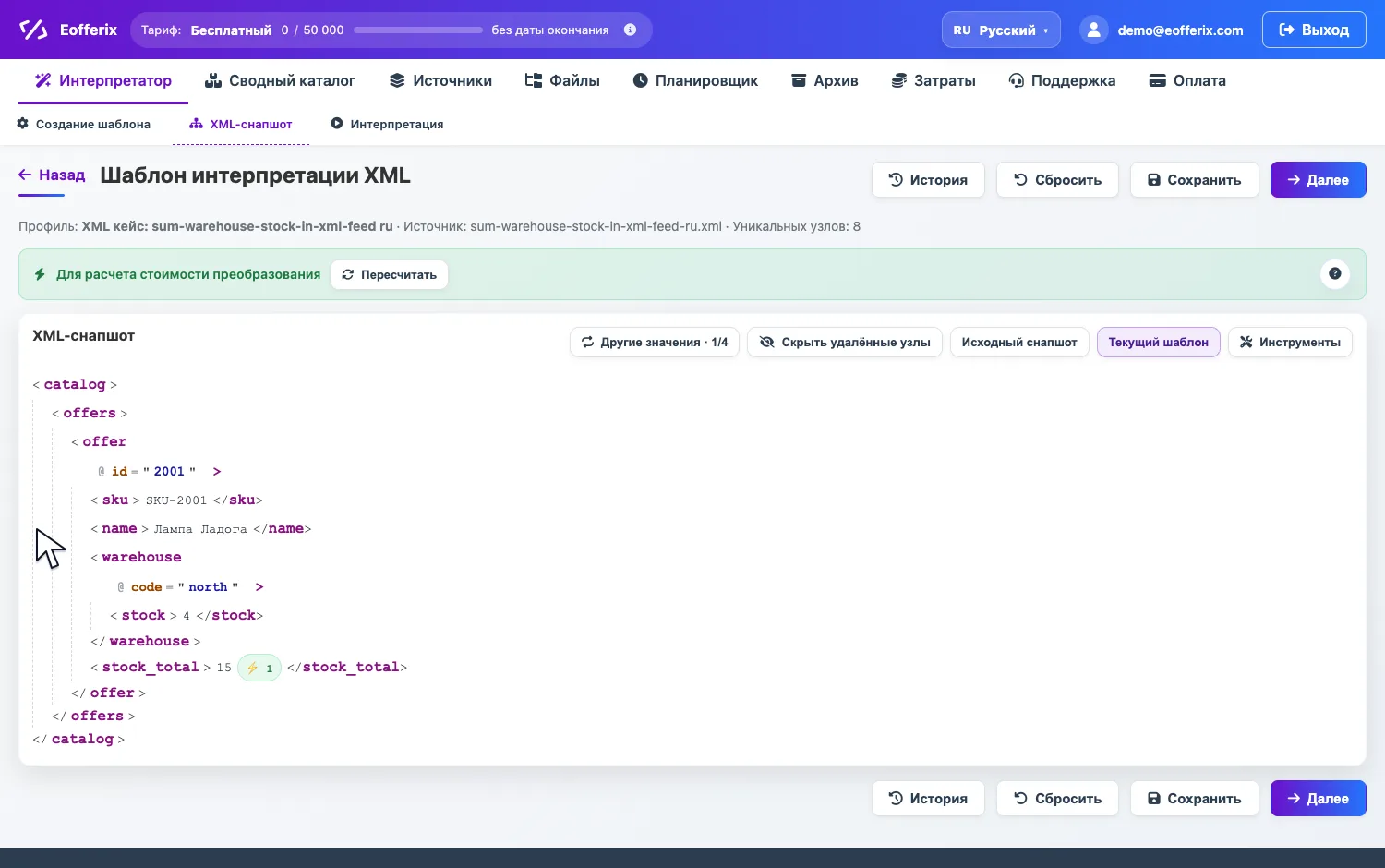Switch to Исходный снапшот view

coord(1019,342)
